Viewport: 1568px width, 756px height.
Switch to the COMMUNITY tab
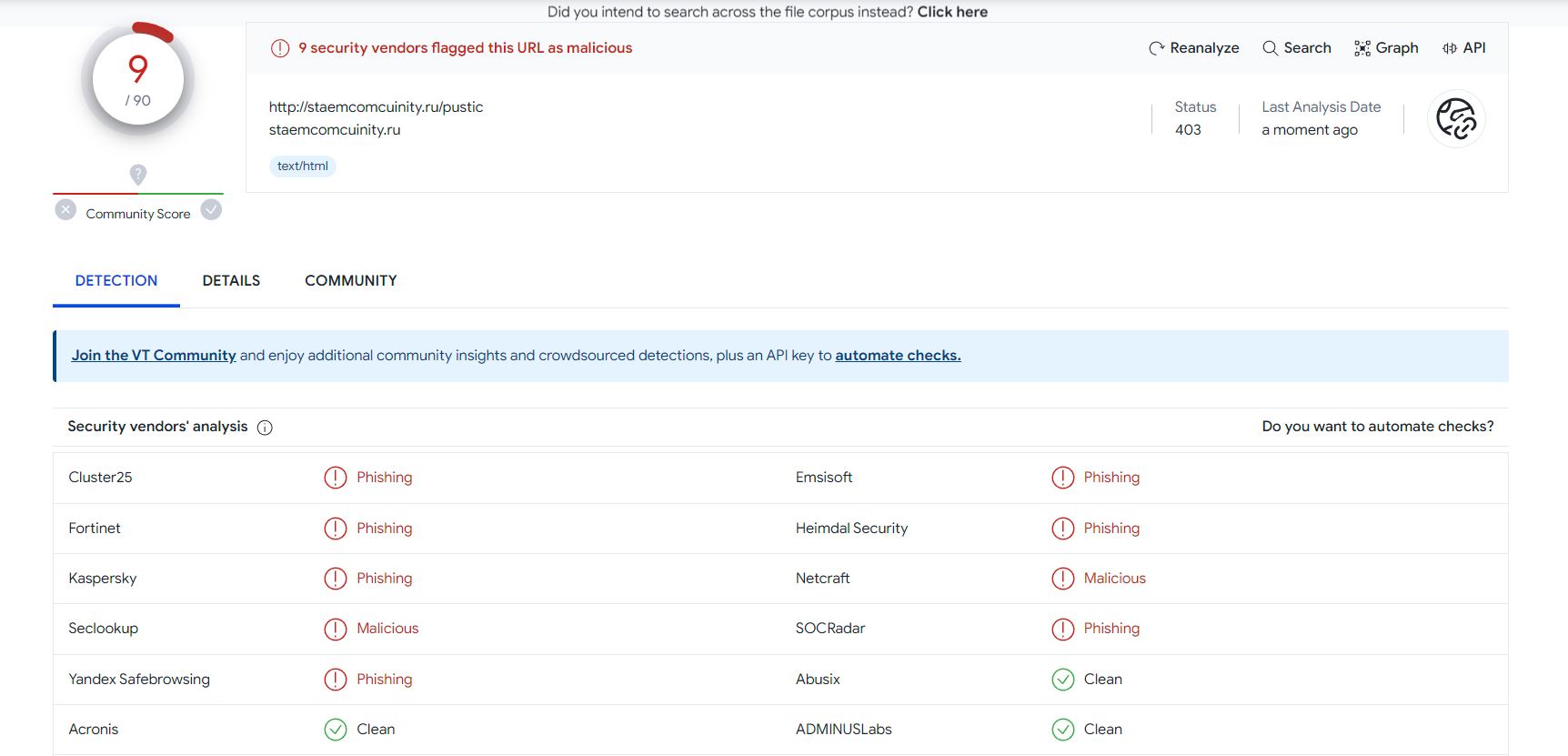(350, 280)
